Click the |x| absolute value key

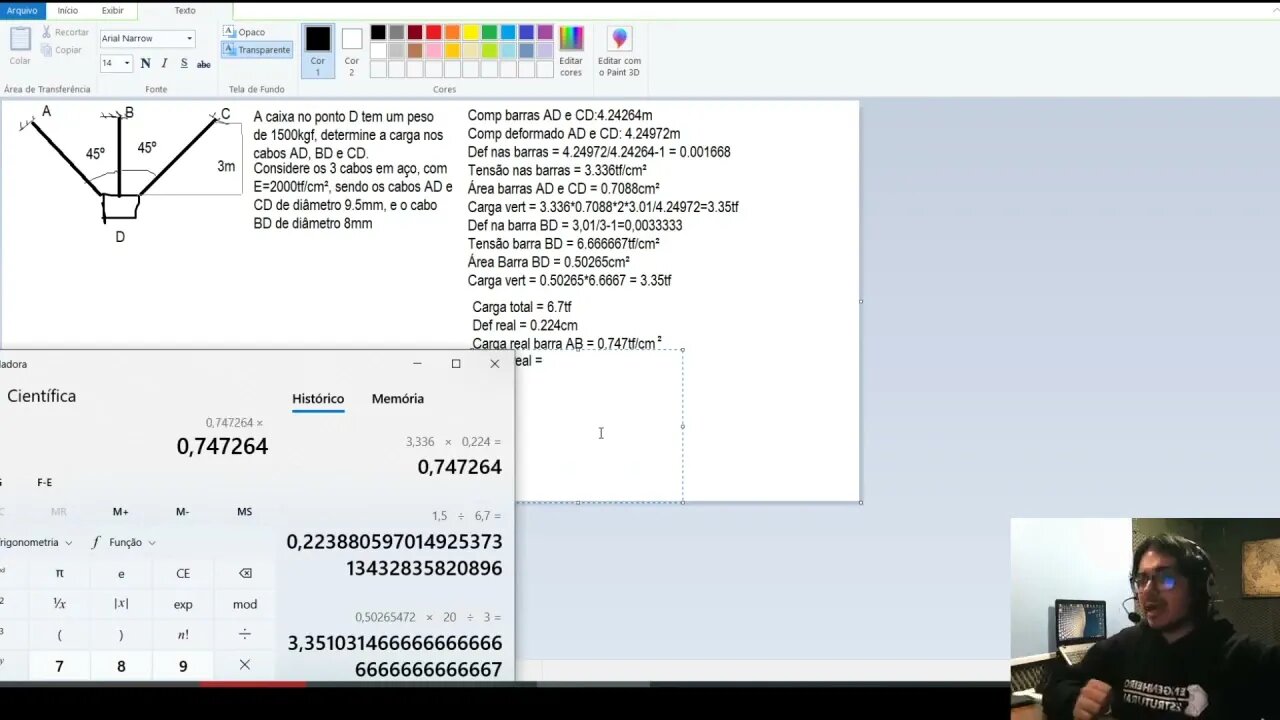pyautogui.click(x=121, y=604)
